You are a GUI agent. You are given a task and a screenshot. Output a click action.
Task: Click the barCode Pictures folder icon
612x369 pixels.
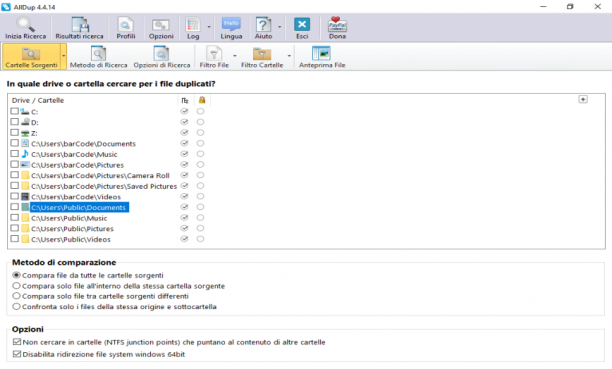point(25,164)
